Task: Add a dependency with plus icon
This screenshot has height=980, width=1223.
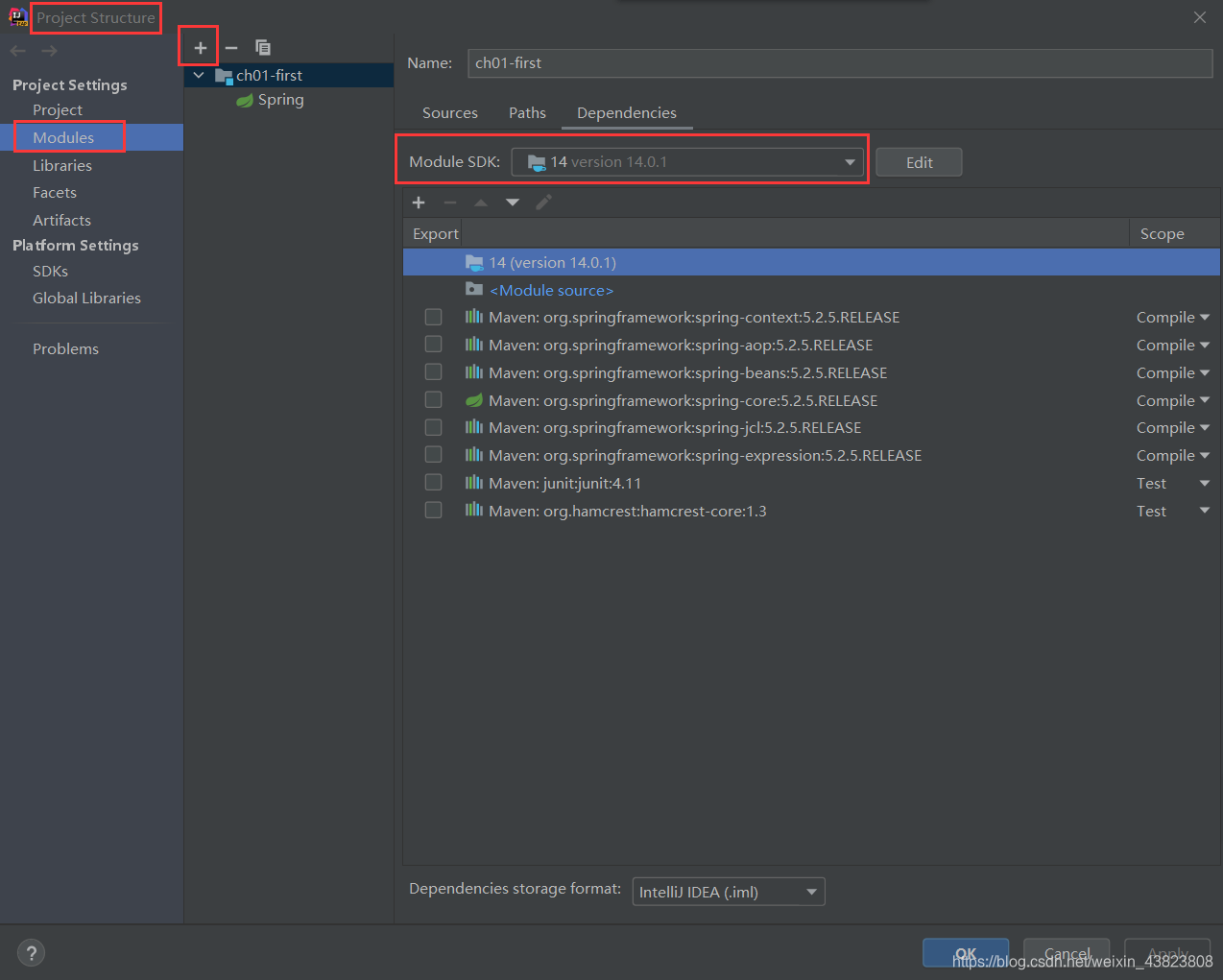Action: point(419,203)
